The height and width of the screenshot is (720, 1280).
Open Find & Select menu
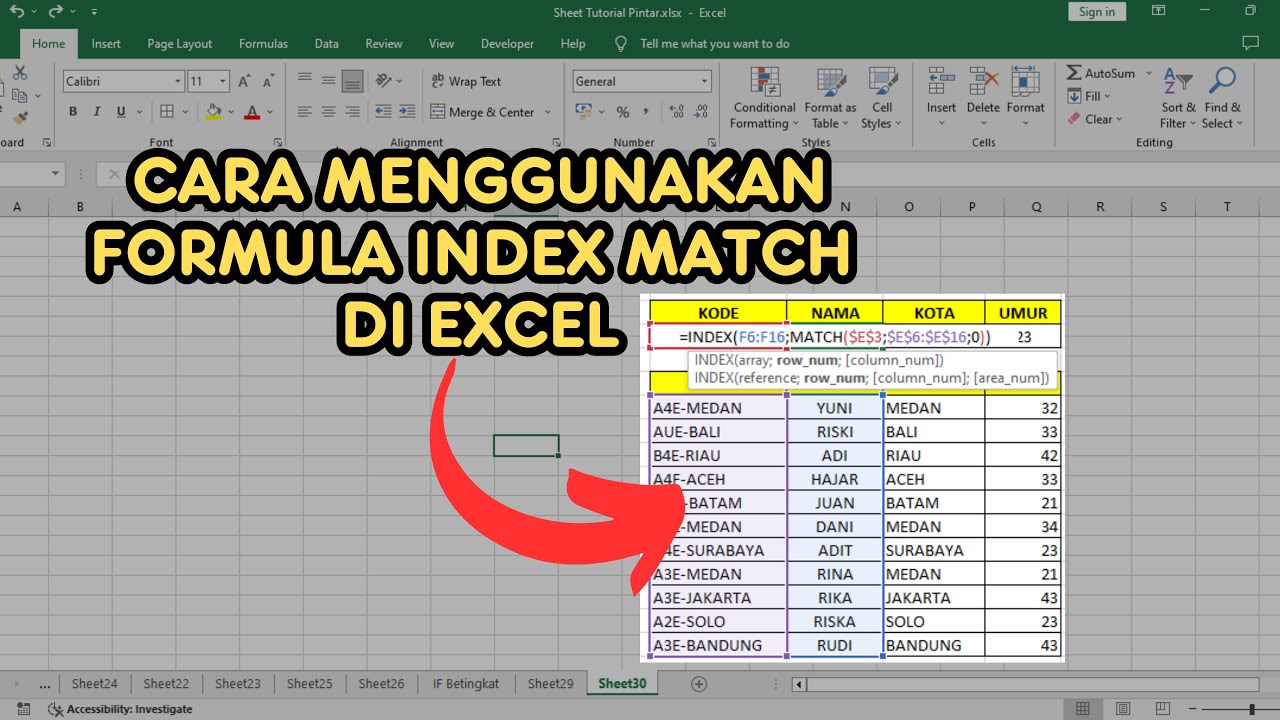tap(1222, 98)
